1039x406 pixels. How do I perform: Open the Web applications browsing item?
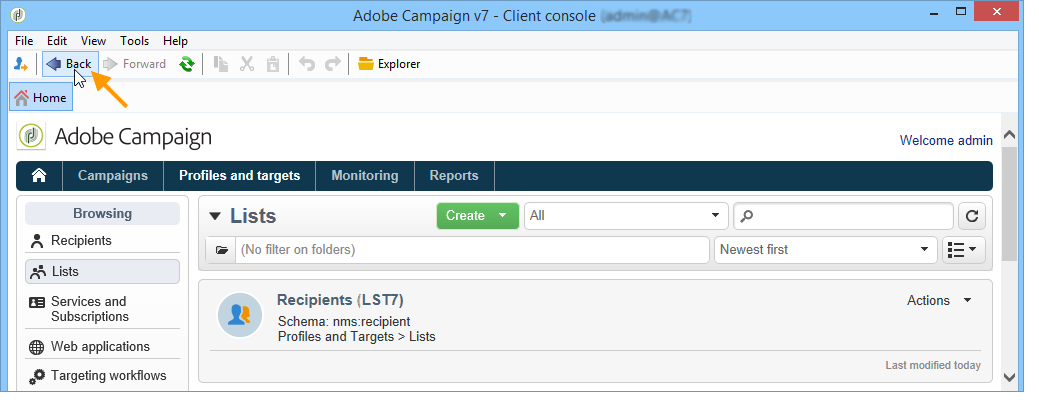click(100, 347)
